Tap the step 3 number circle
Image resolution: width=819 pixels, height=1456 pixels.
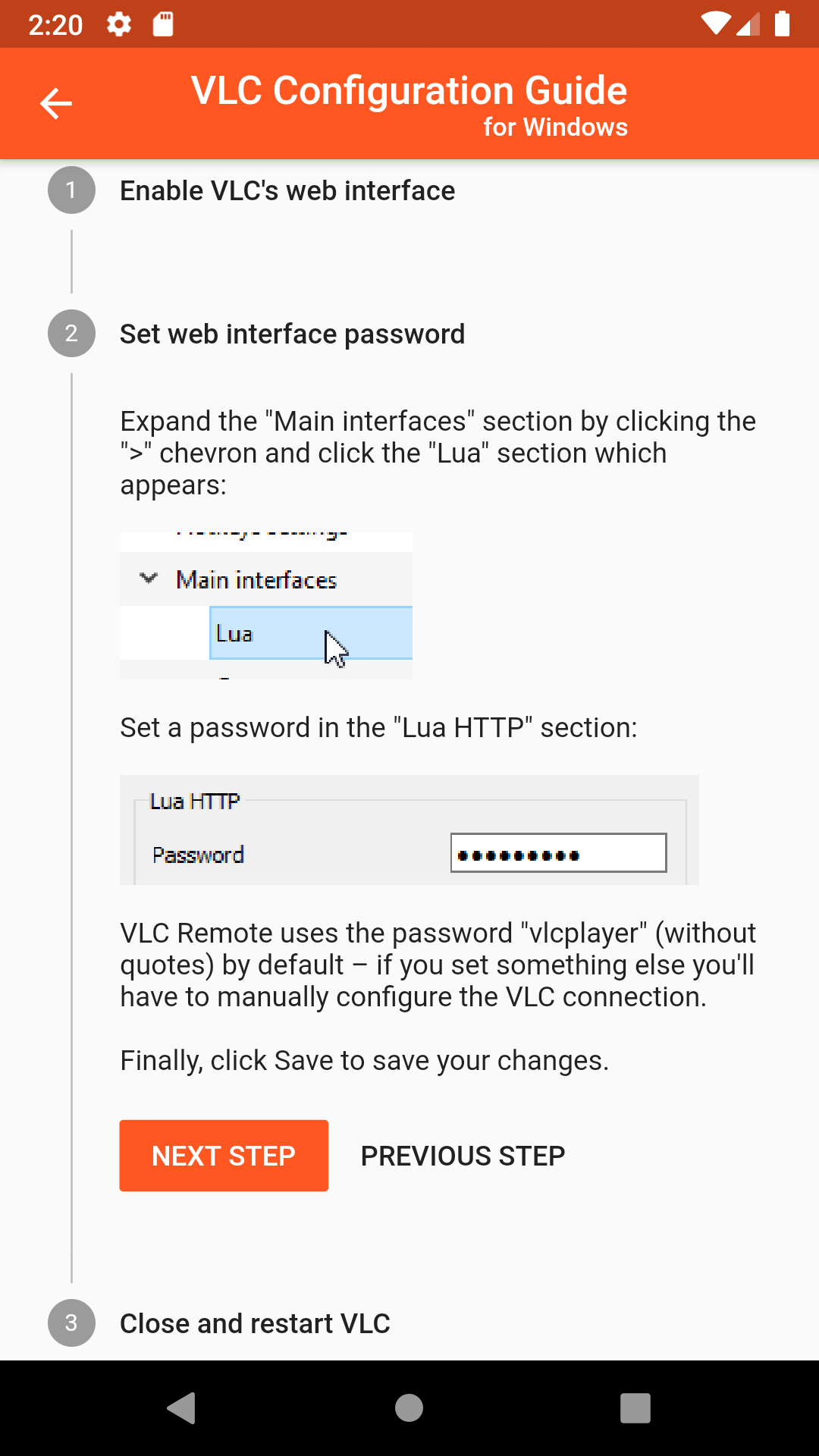click(71, 1323)
